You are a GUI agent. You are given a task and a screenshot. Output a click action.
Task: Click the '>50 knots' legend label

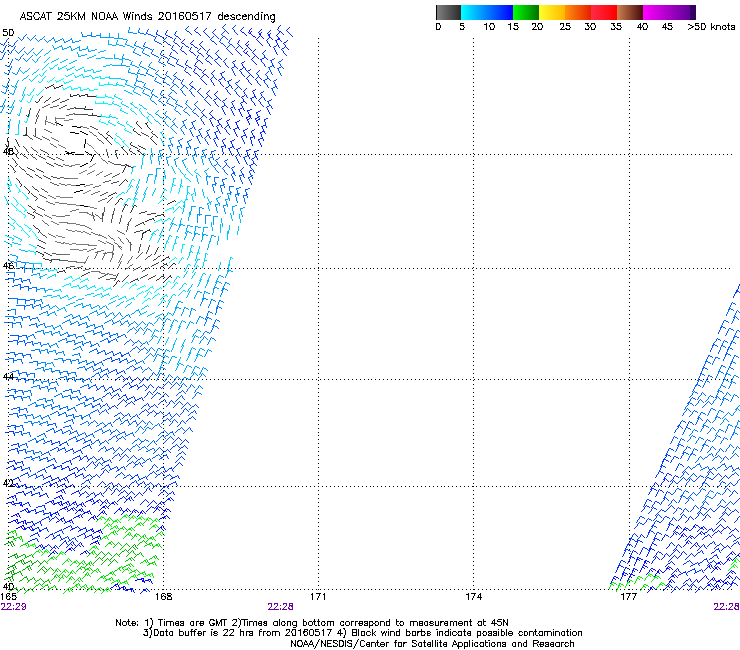click(x=711, y=27)
